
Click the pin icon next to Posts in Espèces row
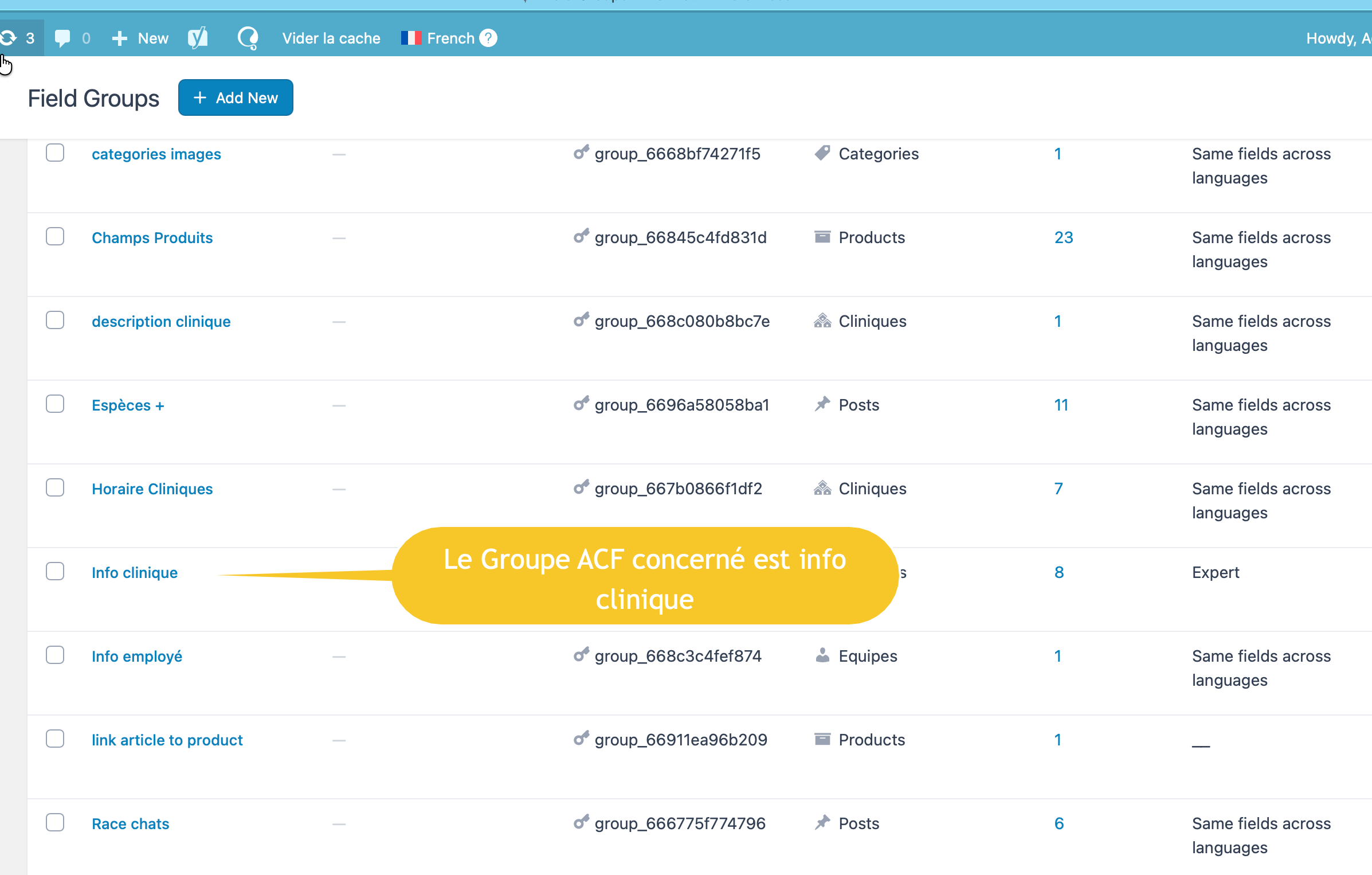[822, 404]
